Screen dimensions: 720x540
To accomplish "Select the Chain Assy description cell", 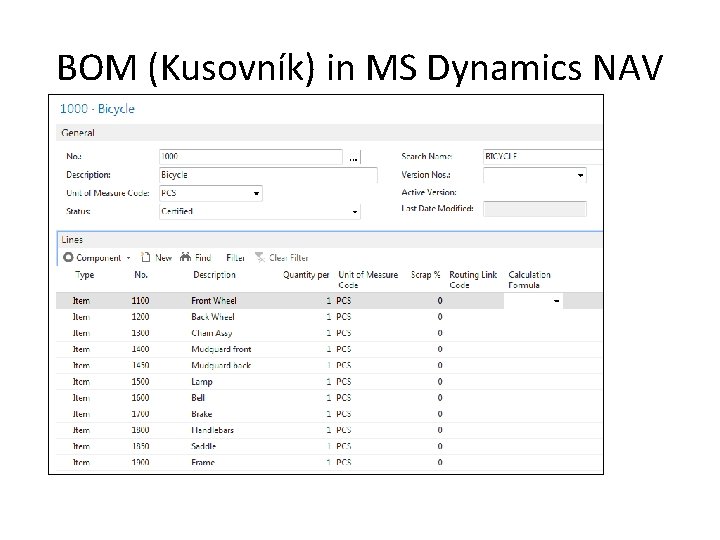I will coord(212,333).
